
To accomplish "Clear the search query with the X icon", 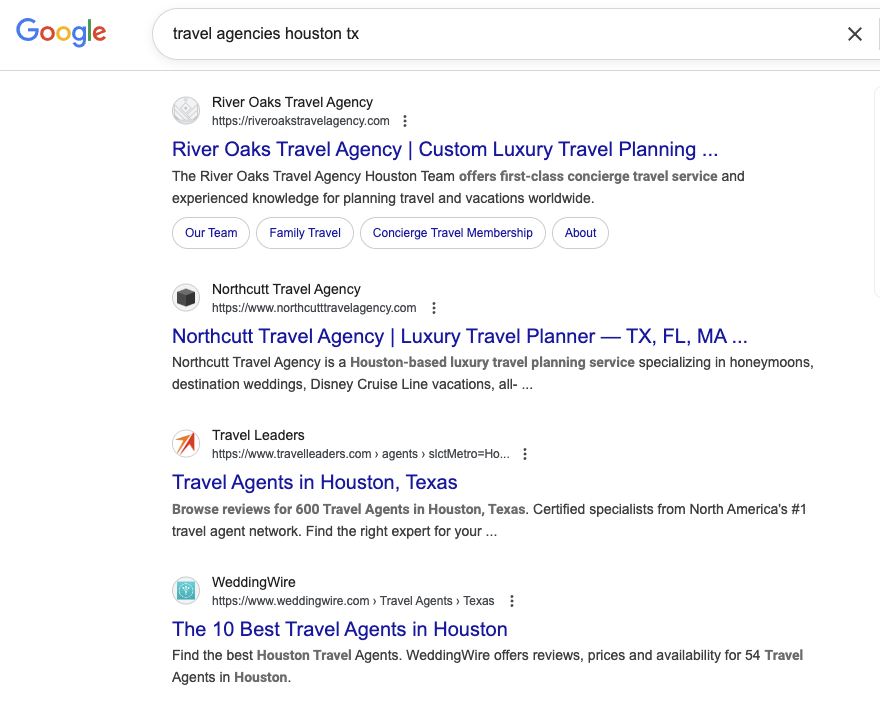I will point(855,33).
